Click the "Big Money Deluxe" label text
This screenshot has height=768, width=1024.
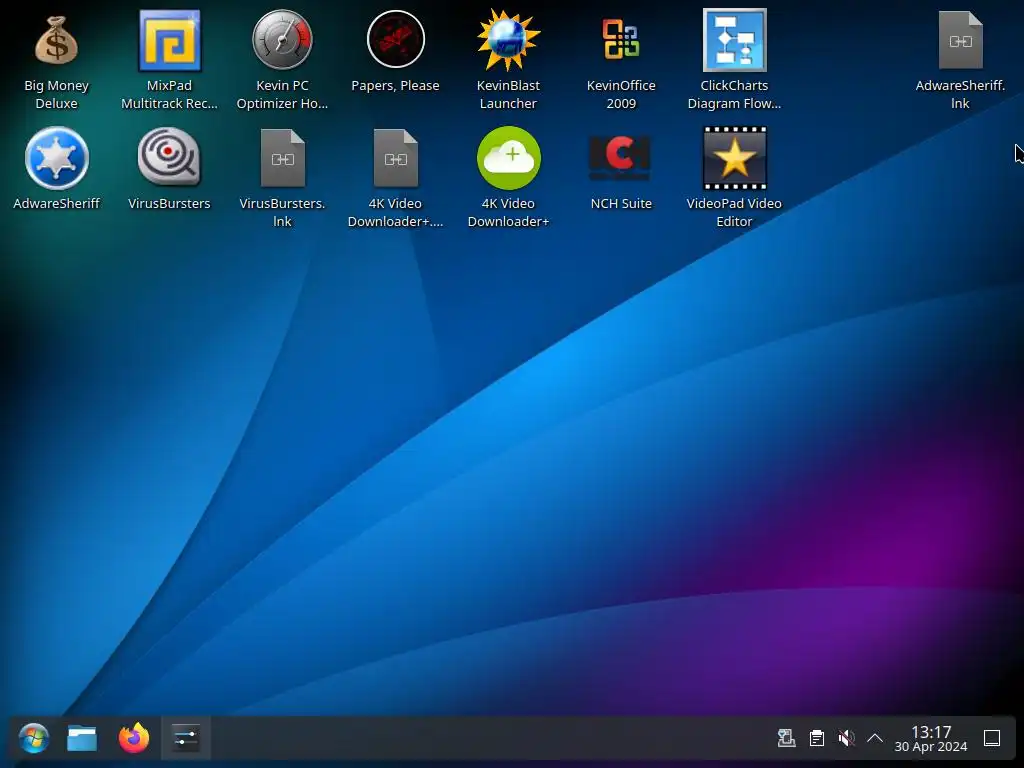pos(56,95)
